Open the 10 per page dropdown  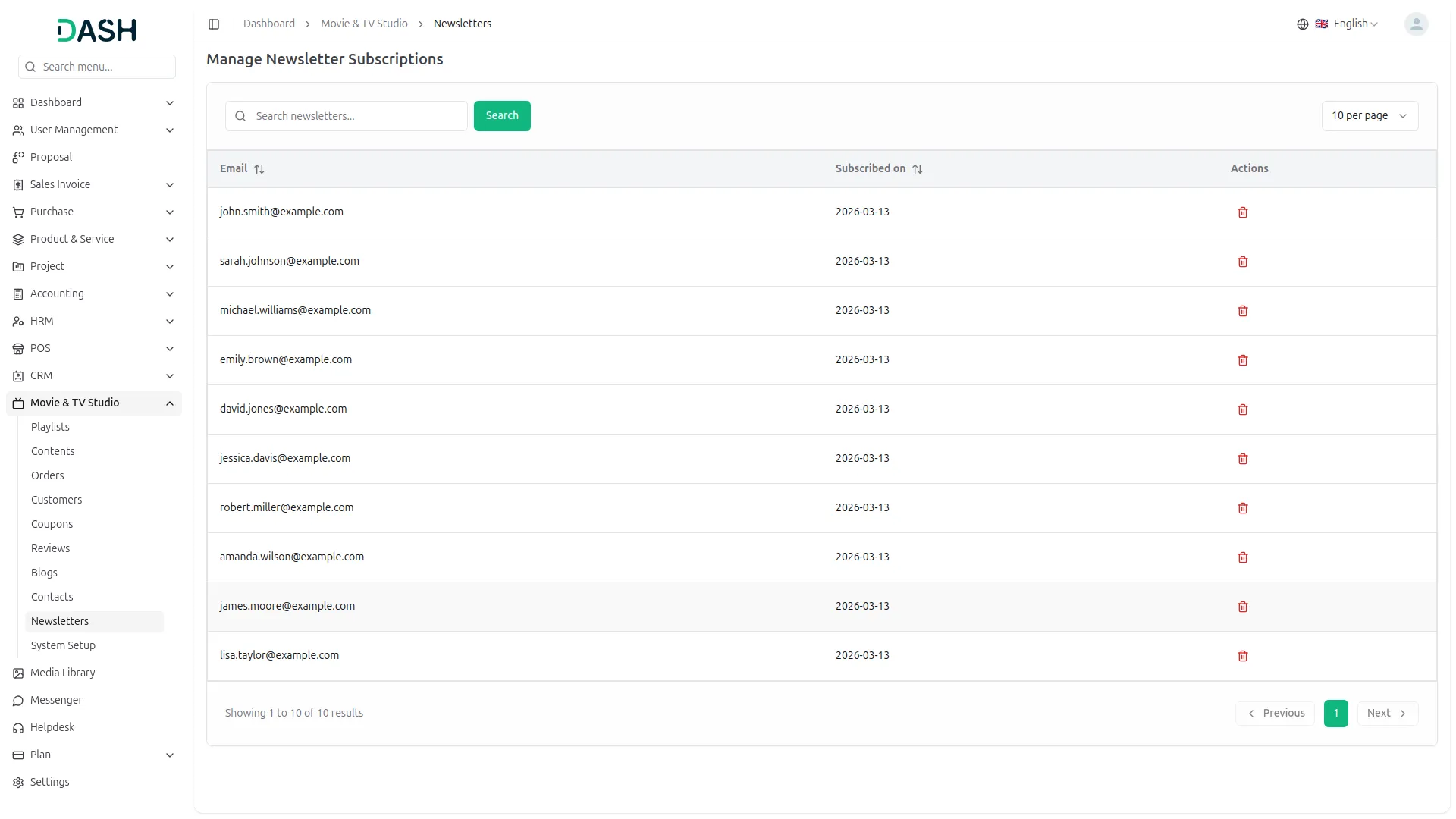pos(1369,116)
